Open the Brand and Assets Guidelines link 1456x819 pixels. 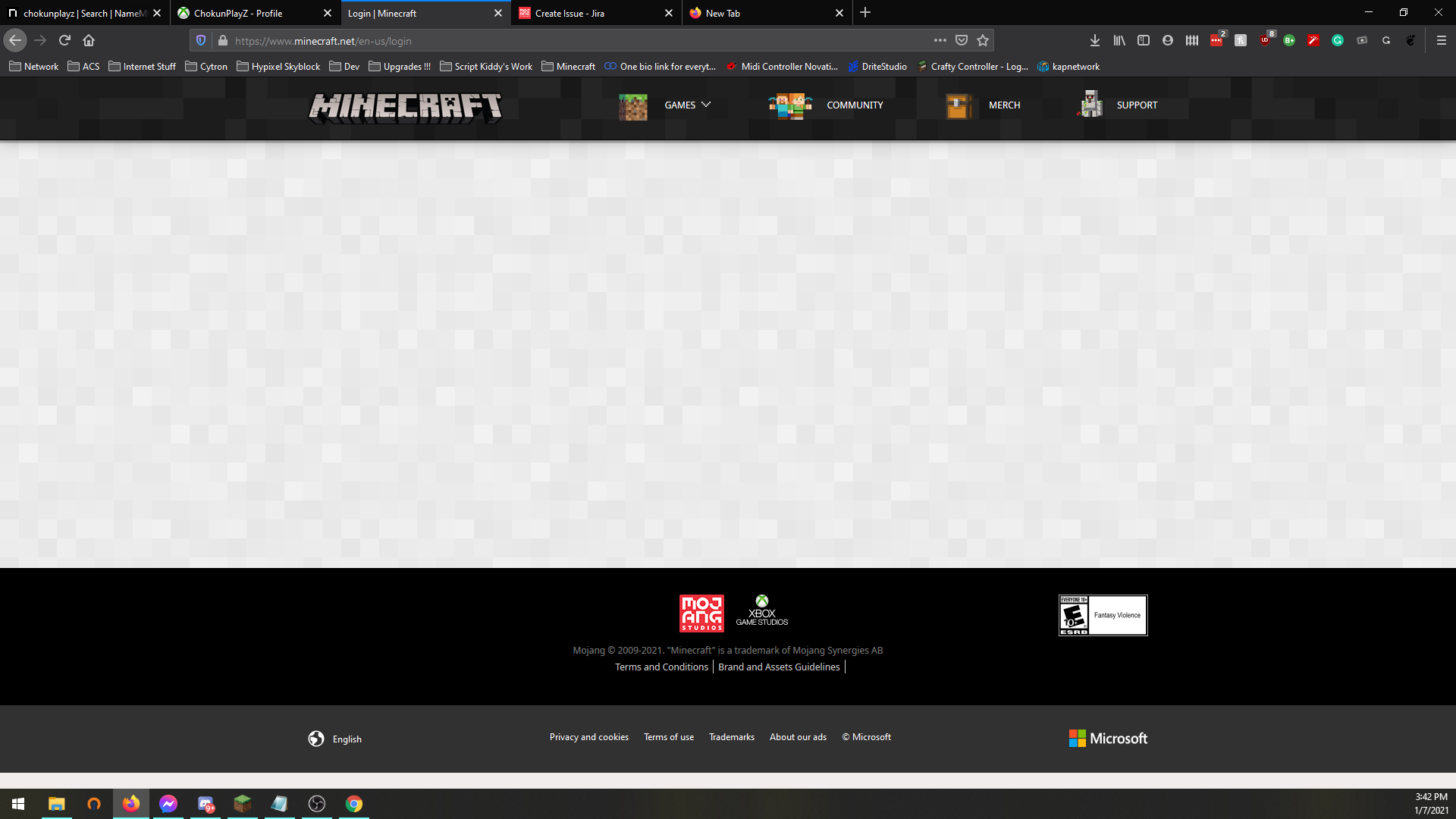click(x=779, y=667)
